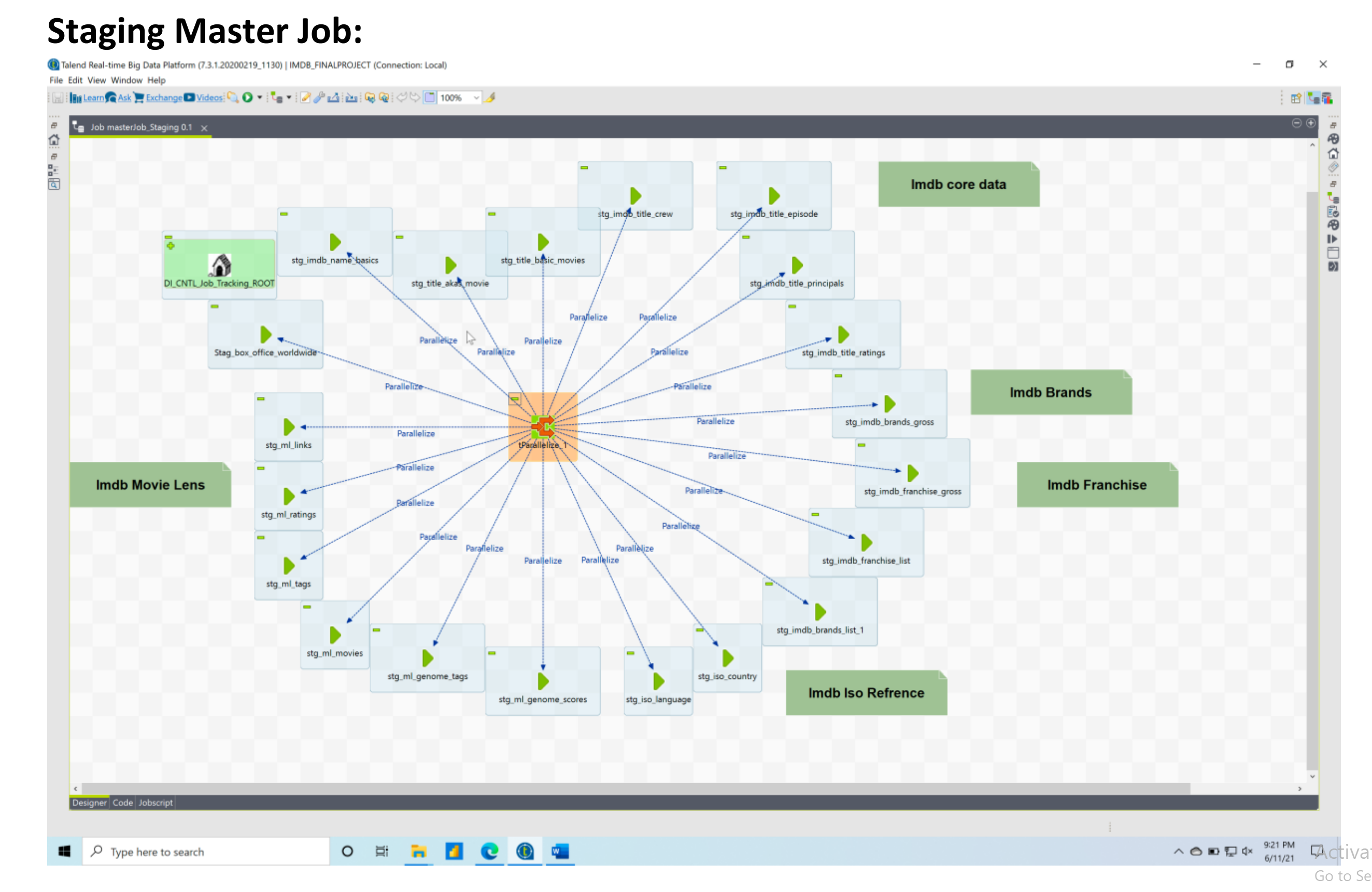The image size is (1372, 892).
Task: Expand the create job dropdown arrow
Action: [x=289, y=97]
